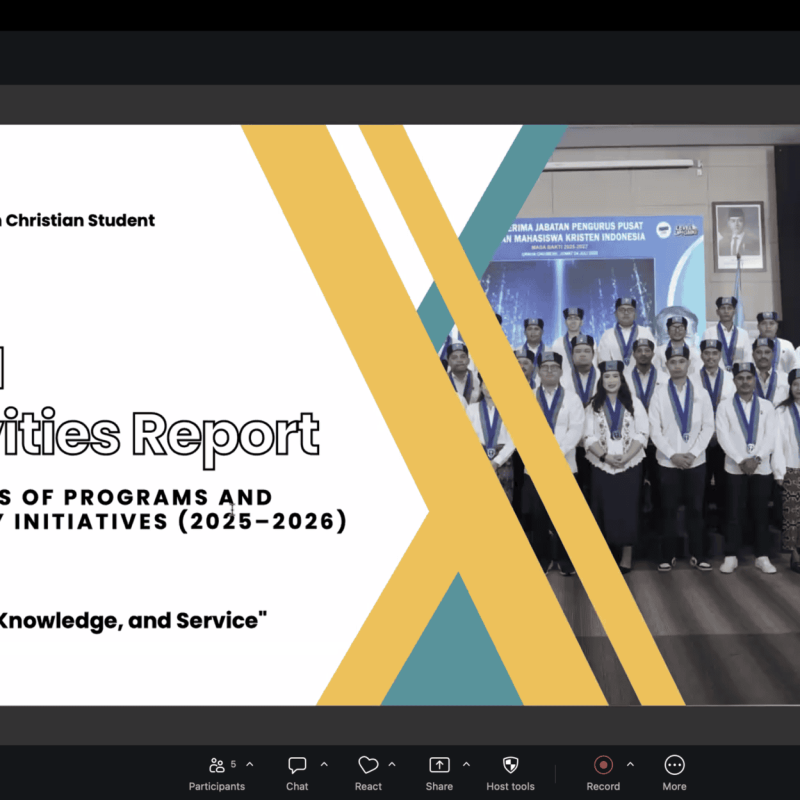Click the "Knowledge, and Service" motto text
This screenshot has width=800, height=800.
[133, 621]
